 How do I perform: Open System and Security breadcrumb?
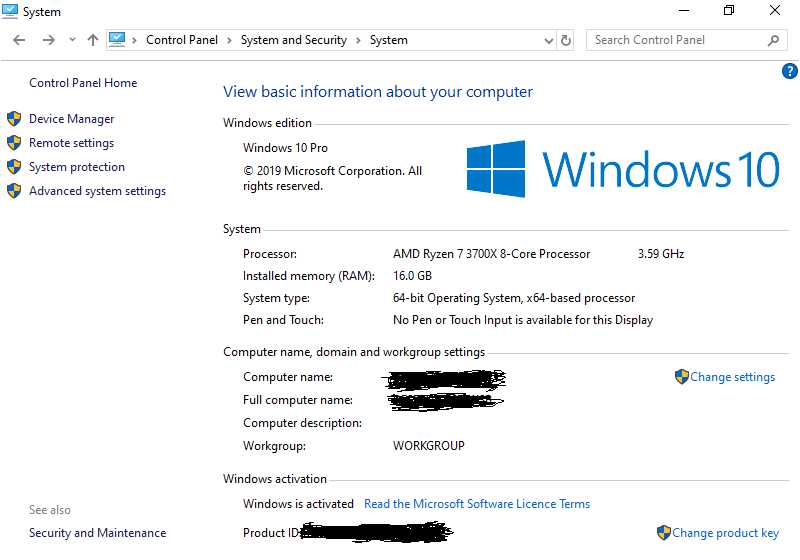click(x=294, y=40)
